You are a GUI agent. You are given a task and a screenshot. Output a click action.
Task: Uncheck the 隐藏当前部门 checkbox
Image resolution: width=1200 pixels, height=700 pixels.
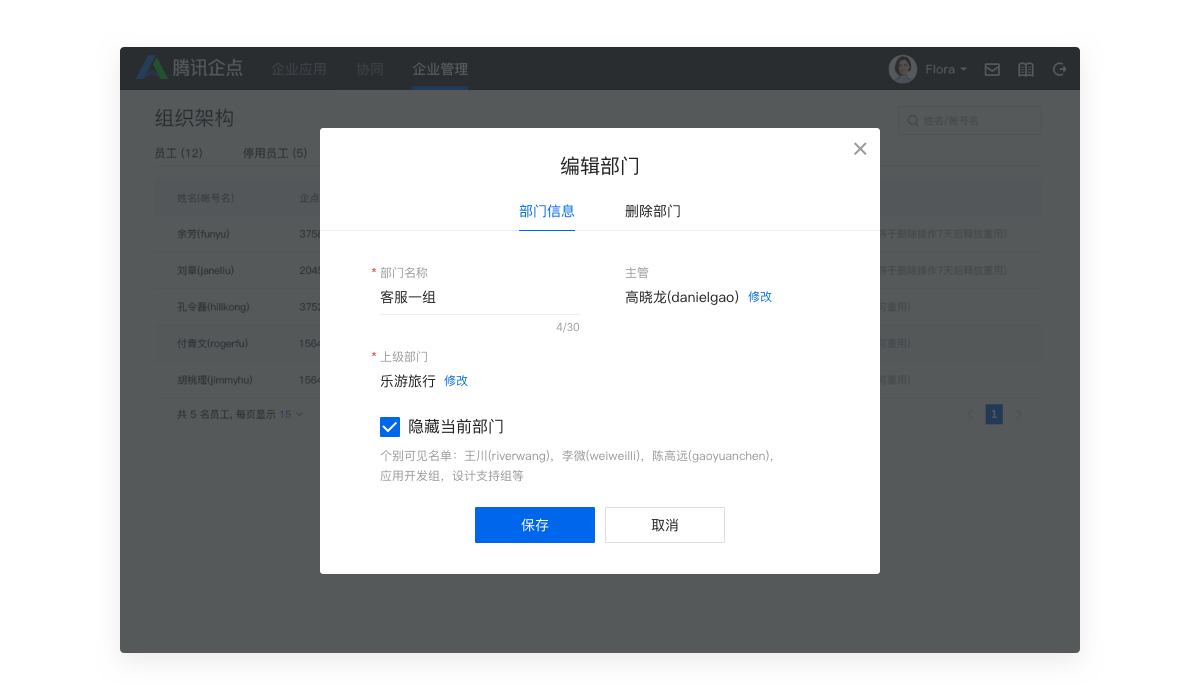pyautogui.click(x=390, y=427)
